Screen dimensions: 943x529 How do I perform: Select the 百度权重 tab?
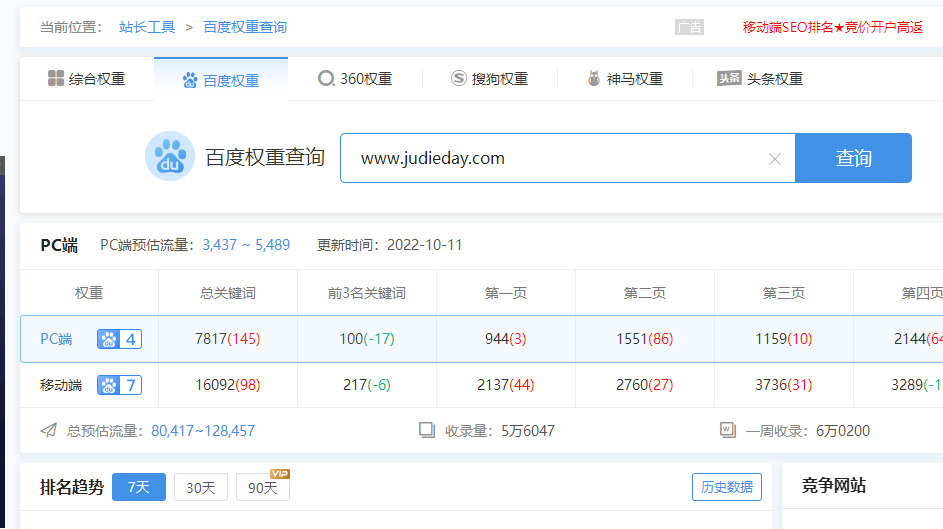click(221, 80)
